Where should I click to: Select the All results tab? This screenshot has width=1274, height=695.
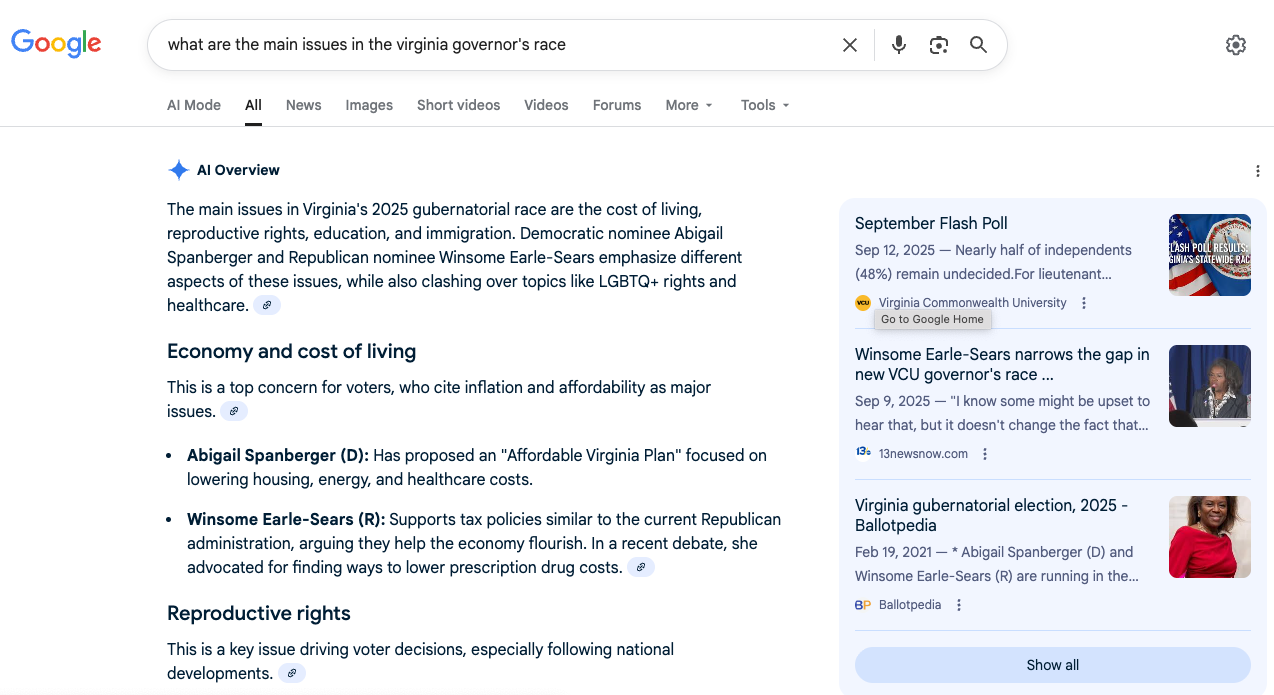point(253,105)
